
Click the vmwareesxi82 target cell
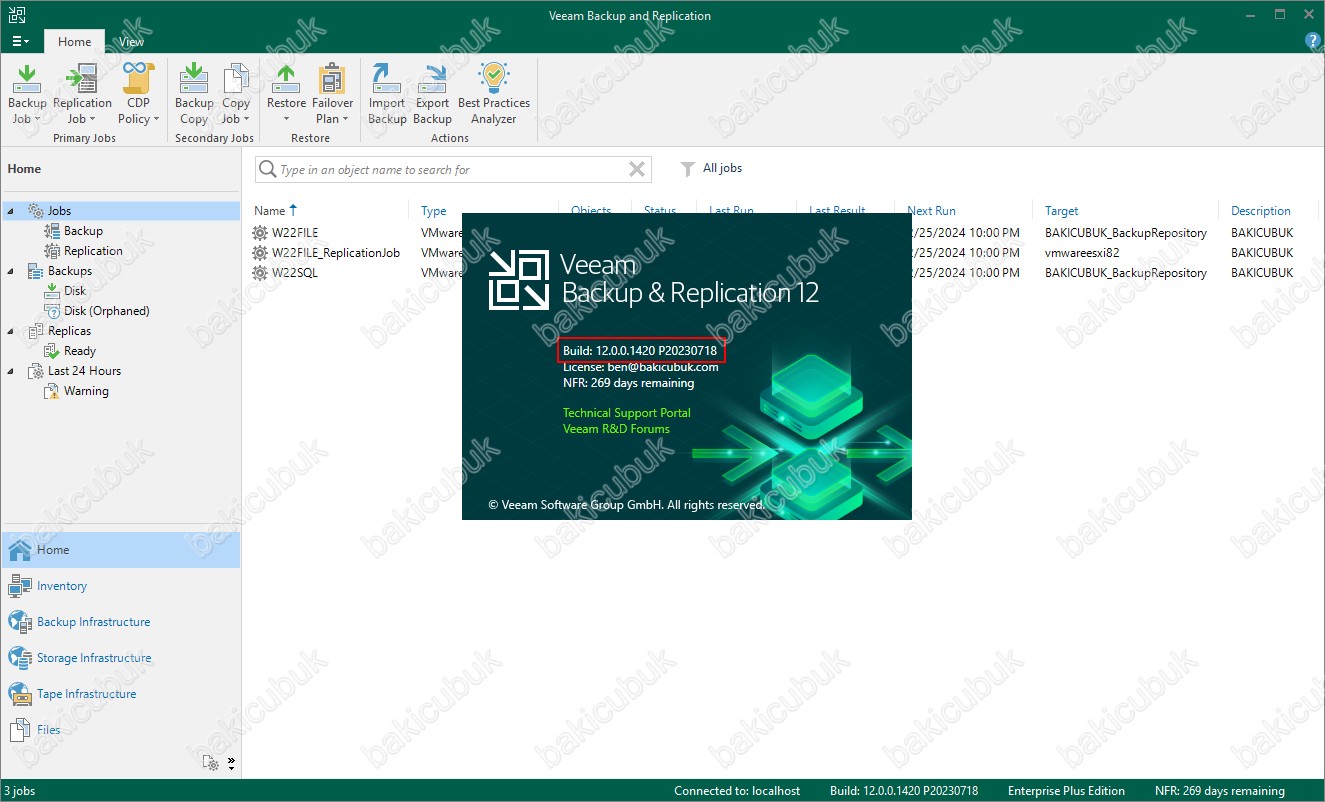pyautogui.click(x=1081, y=253)
